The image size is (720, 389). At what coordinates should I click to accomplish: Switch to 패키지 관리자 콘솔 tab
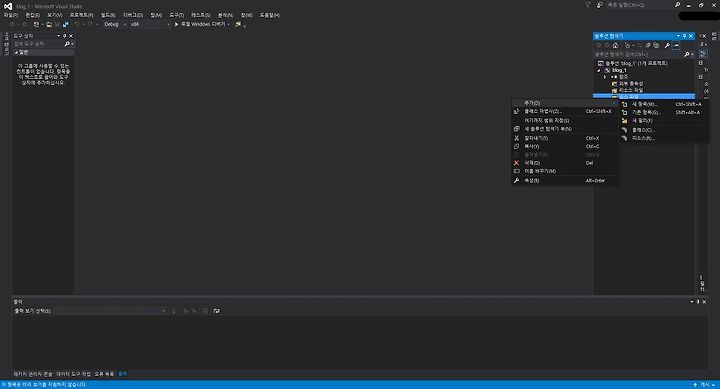point(33,374)
